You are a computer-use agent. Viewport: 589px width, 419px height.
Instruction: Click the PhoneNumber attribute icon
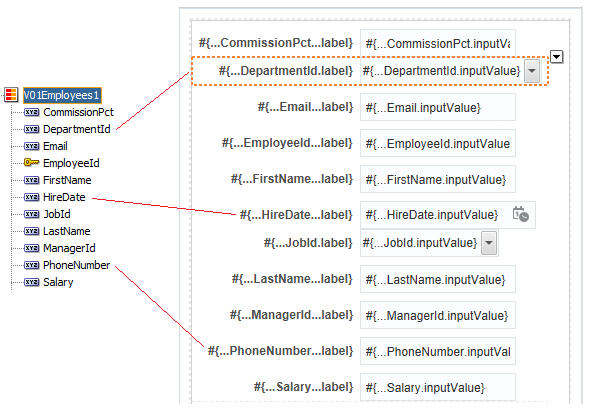coord(32,265)
